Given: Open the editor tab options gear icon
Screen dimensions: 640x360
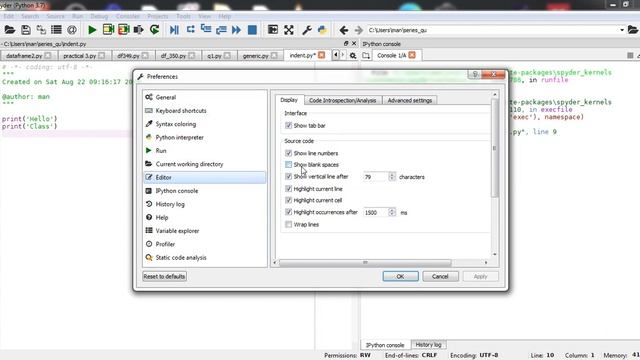Looking at the screenshot, I should pyautogui.click(x=353, y=55).
